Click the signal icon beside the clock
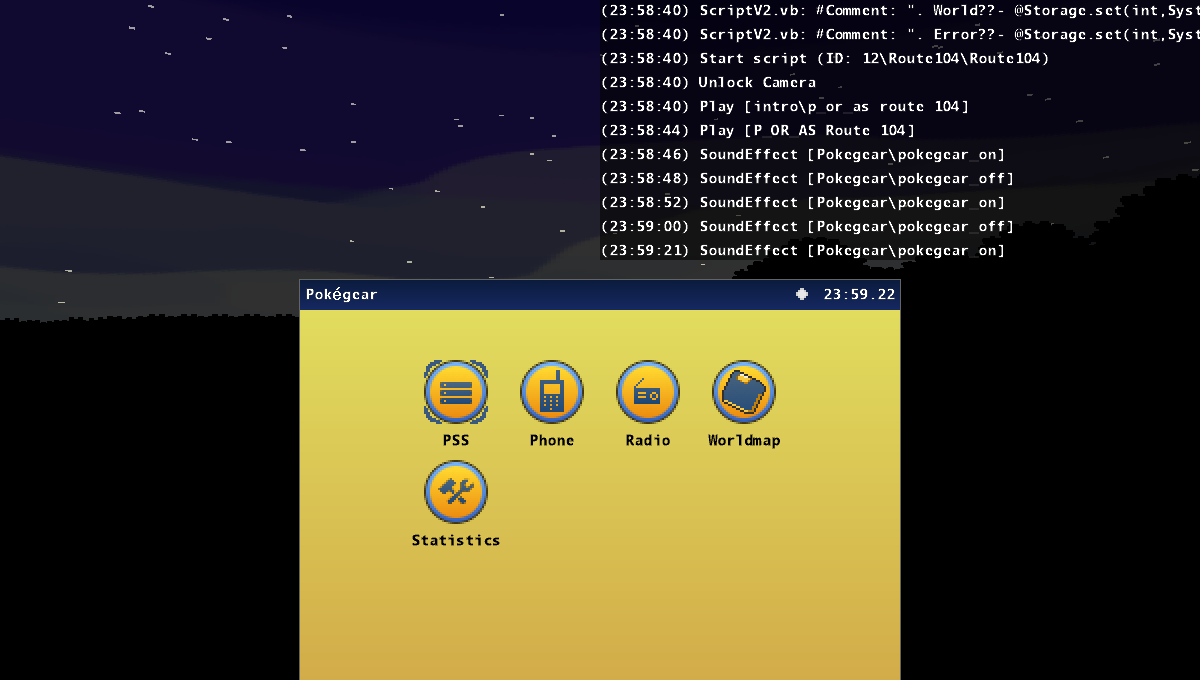This screenshot has height=680, width=1200. click(x=802, y=294)
